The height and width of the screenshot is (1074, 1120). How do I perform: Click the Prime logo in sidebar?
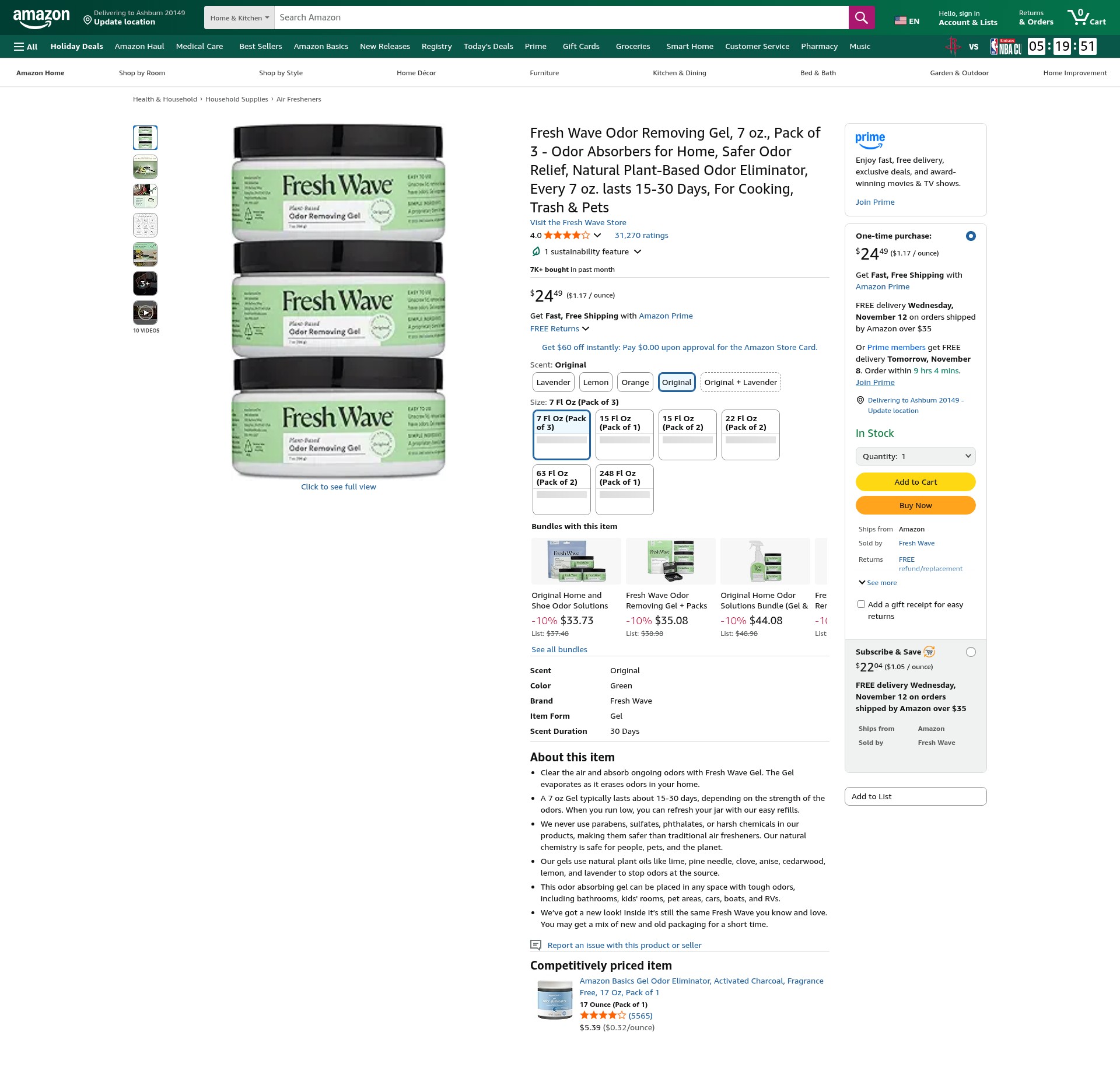click(x=870, y=141)
